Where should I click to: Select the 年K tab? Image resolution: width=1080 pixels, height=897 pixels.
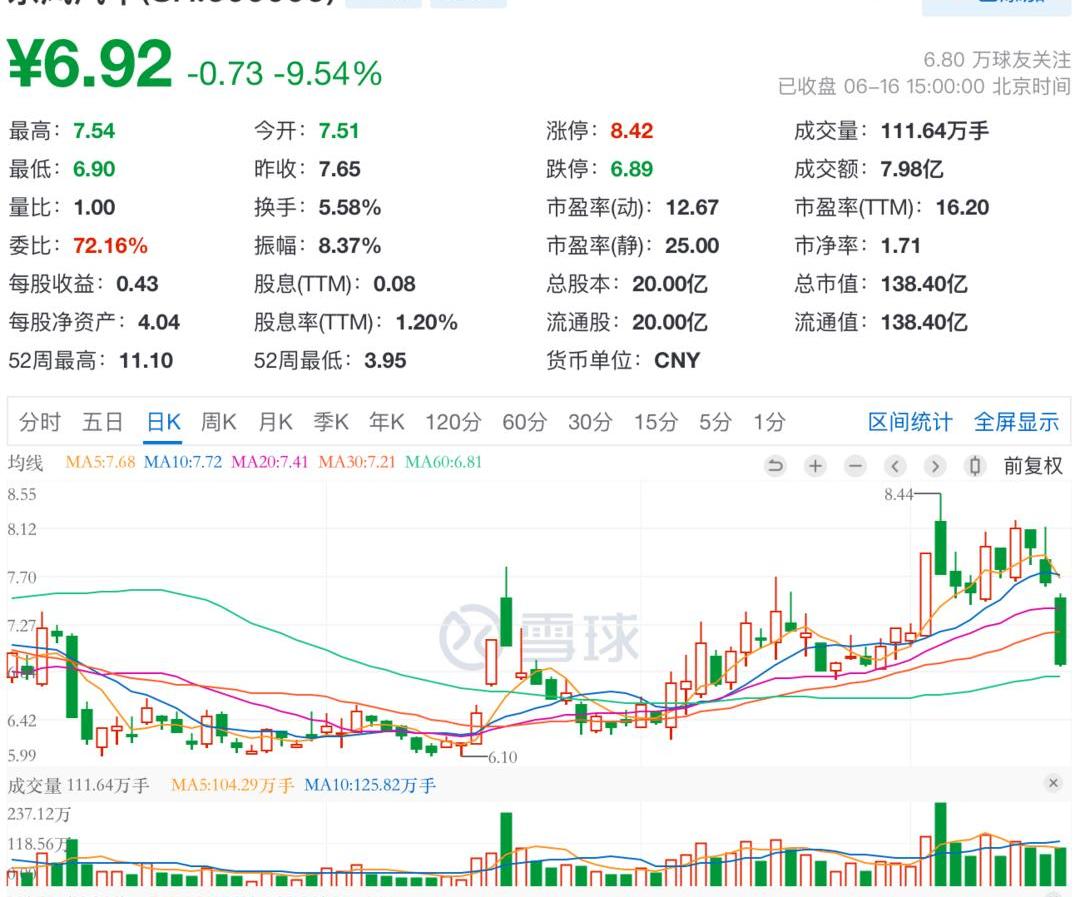point(386,422)
